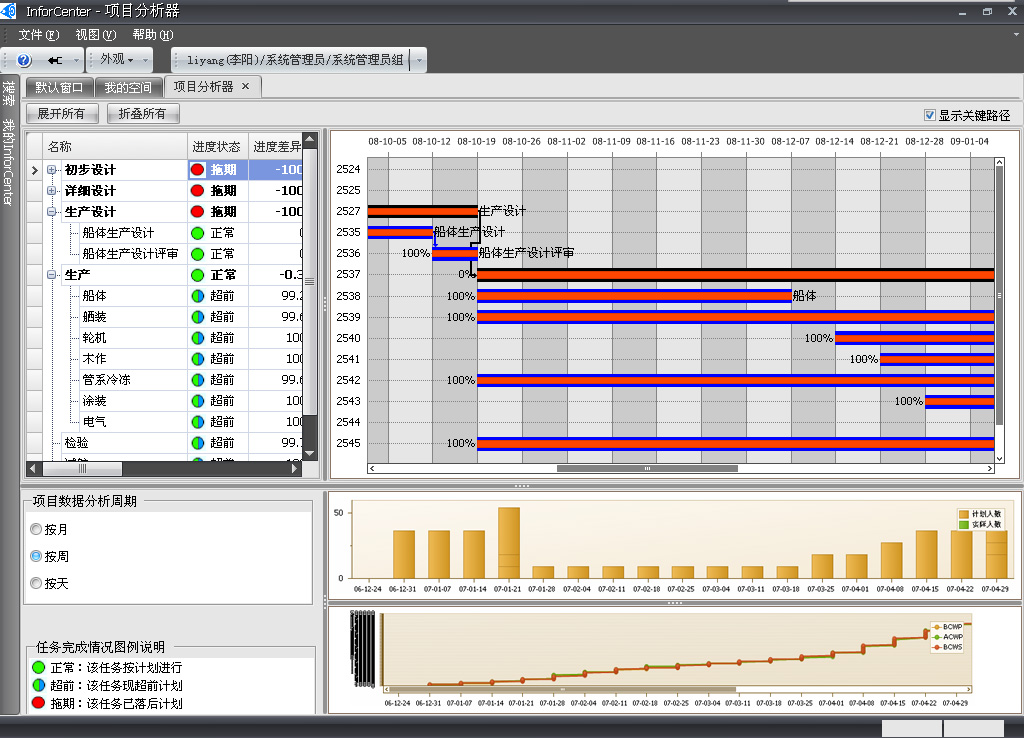Click Gantt chart scroll-right arrow
Screen dimensions: 1024x738
point(990,468)
